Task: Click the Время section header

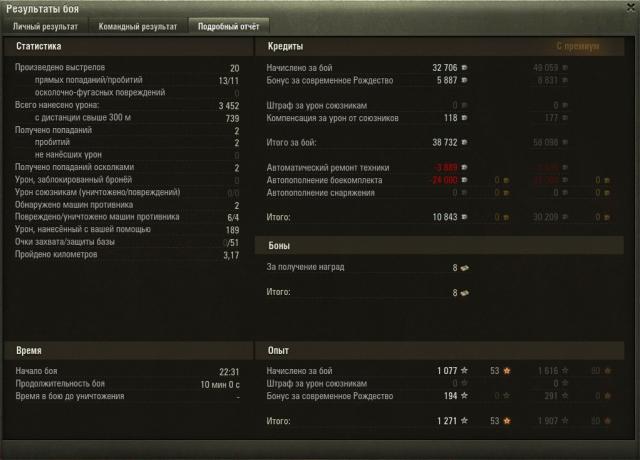Action: [x=29, y=351]
